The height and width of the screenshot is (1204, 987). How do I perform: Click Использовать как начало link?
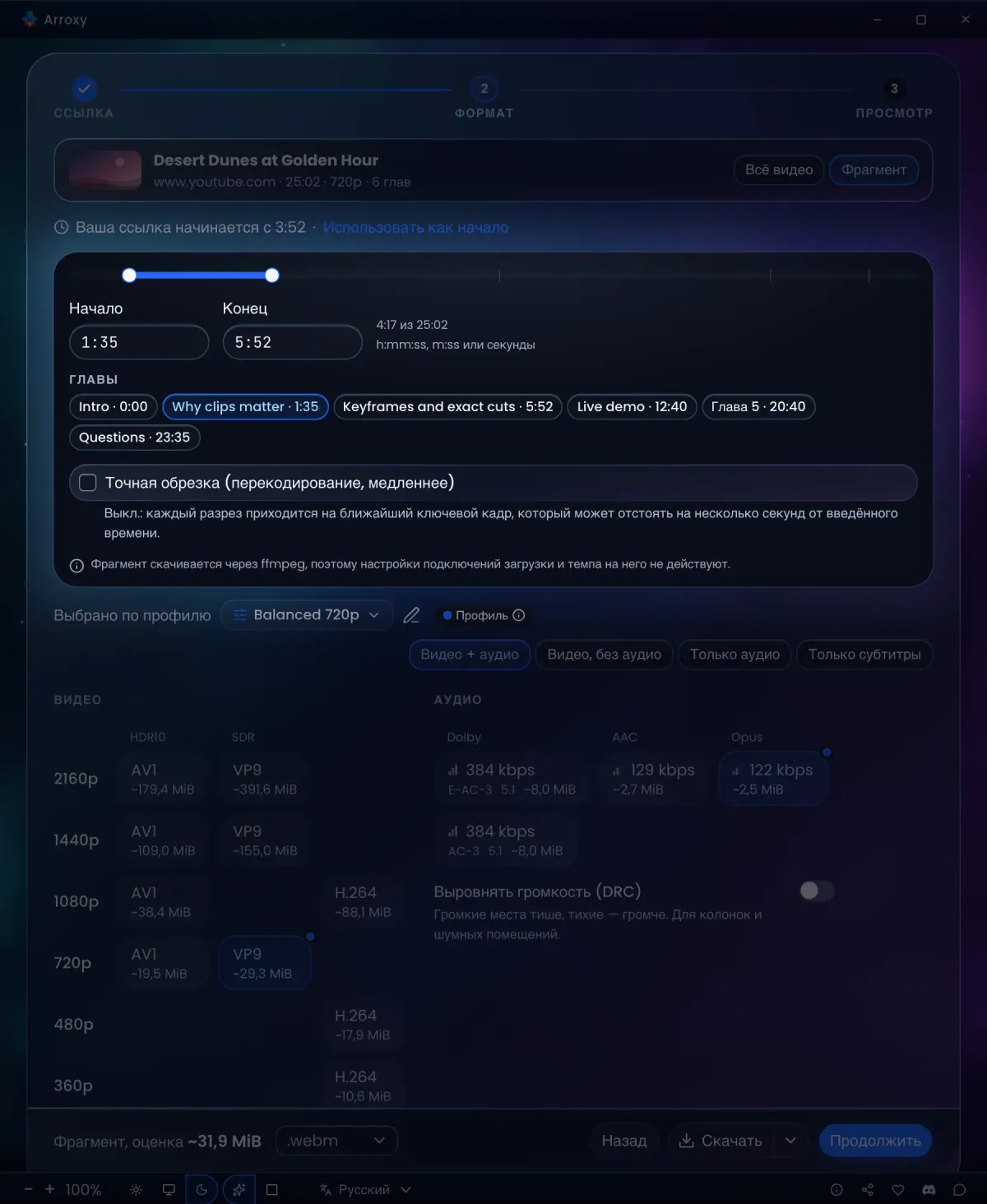415,228
